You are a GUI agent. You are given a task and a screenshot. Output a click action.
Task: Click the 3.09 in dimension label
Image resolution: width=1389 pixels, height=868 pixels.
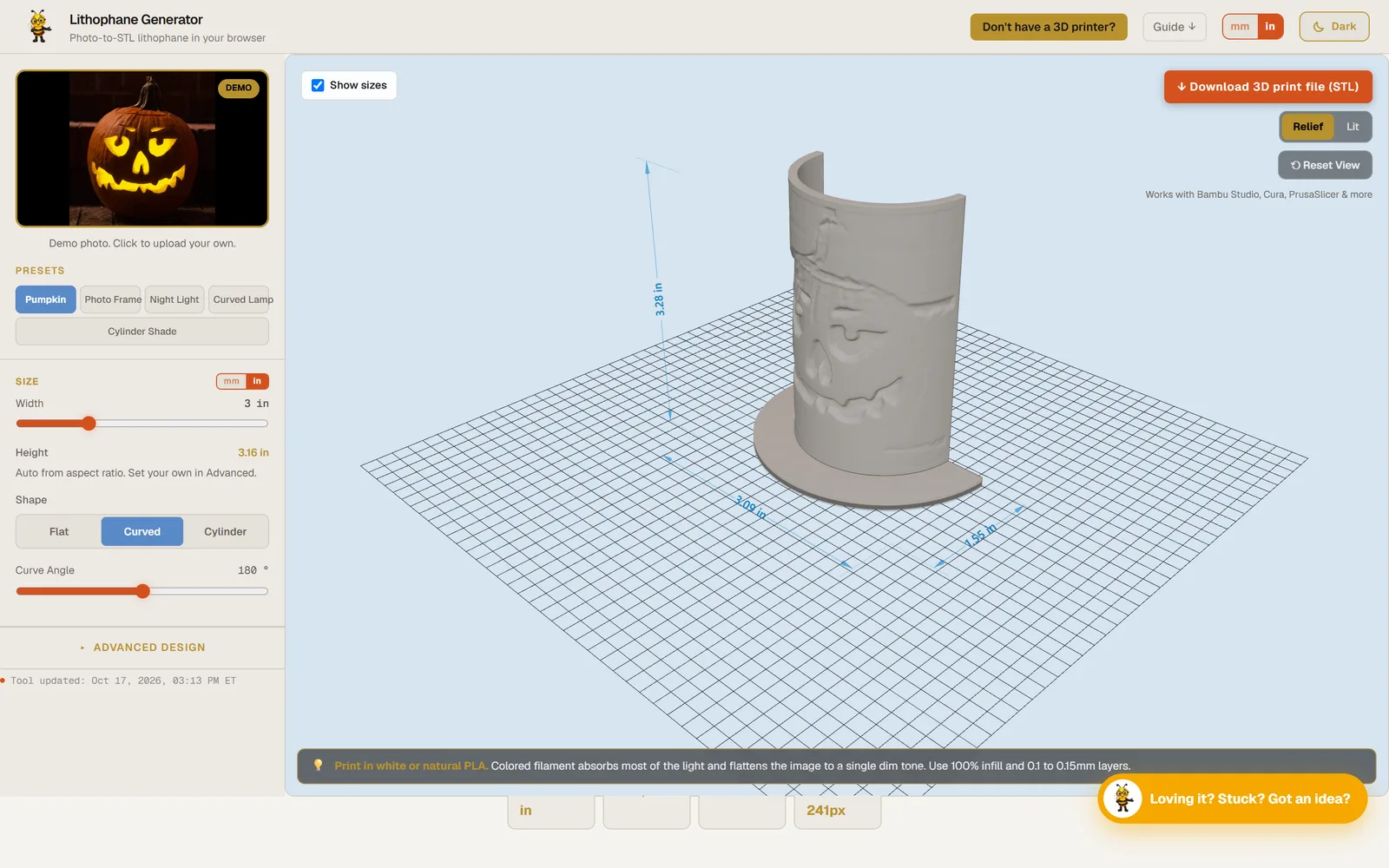(751, 507)
